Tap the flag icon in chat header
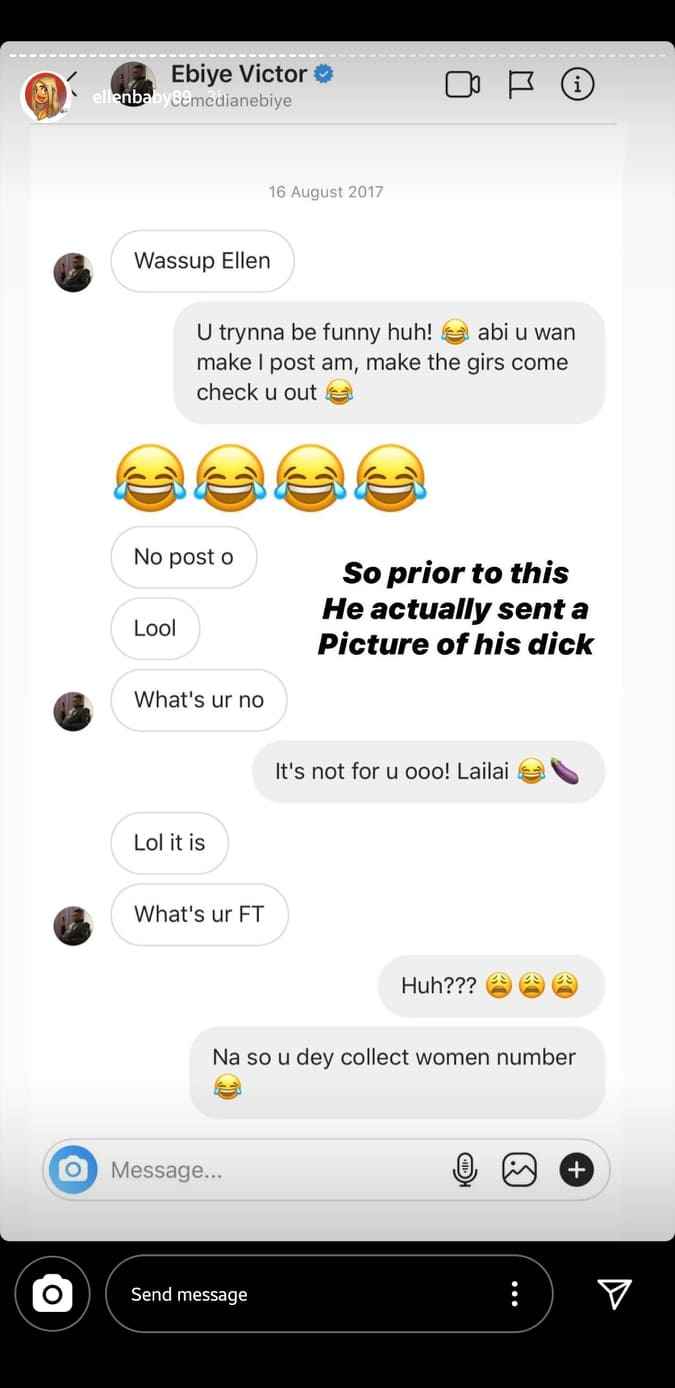This screenshot has height=1388, width=675. pos(521,85)
